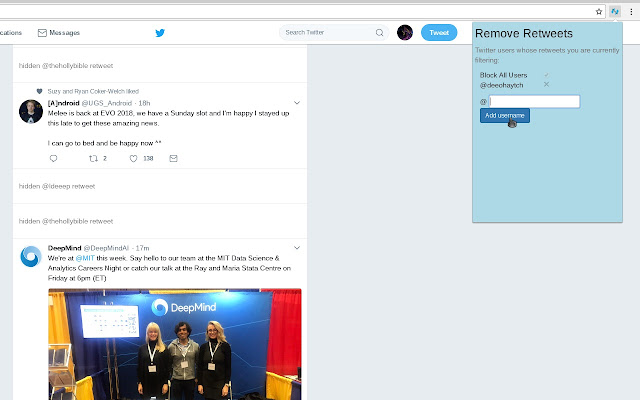
Task: Open DeepMind profile avatar
Action: (31, 256)
